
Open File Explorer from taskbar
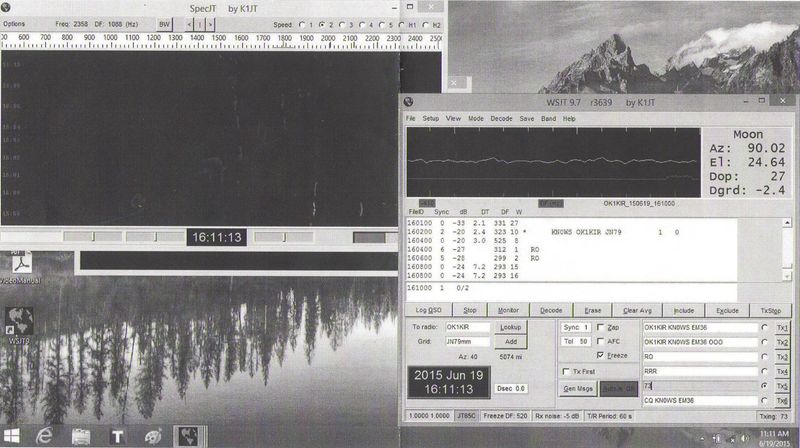(81, 436)
